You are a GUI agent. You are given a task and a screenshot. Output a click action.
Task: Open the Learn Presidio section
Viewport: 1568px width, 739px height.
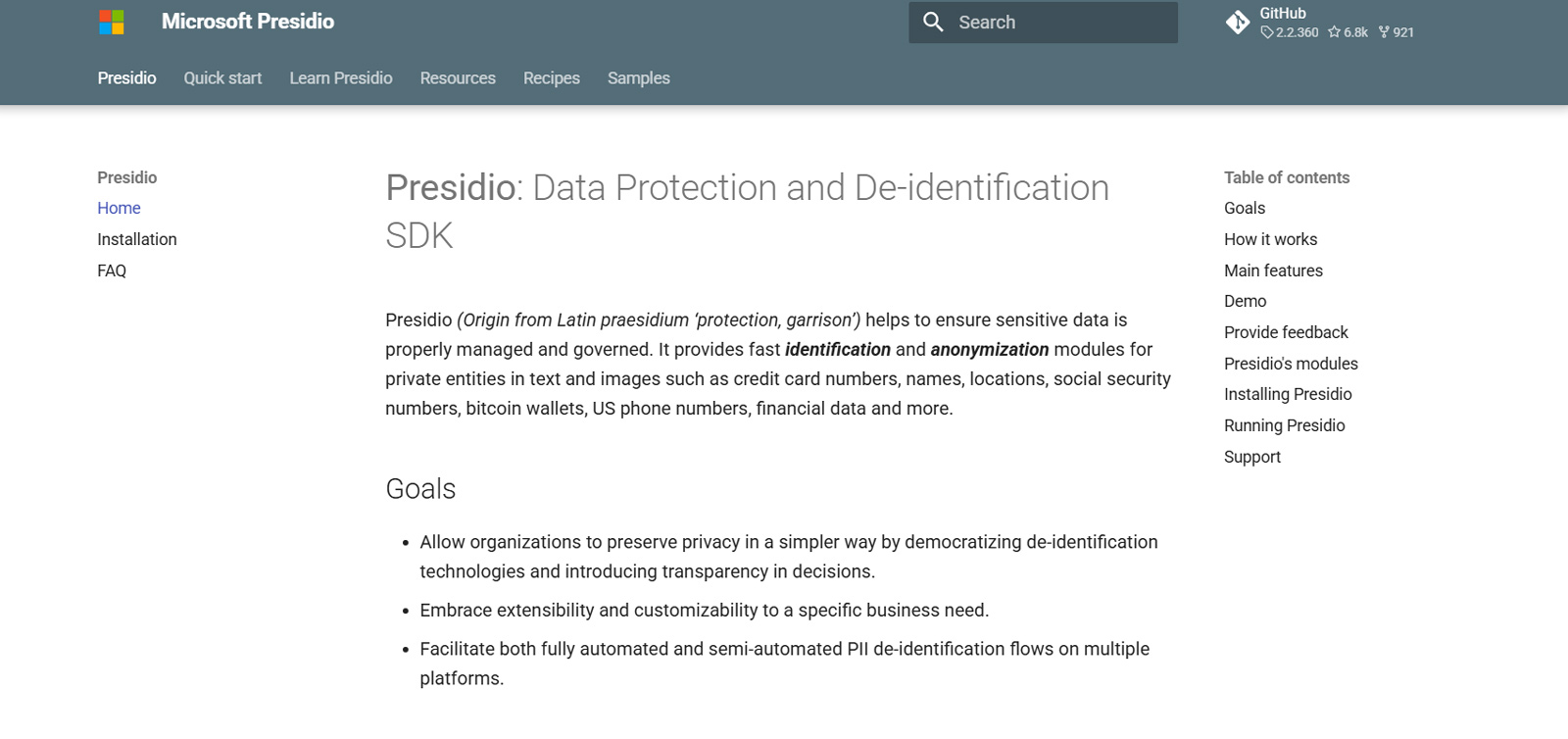(x=340, y=77)
